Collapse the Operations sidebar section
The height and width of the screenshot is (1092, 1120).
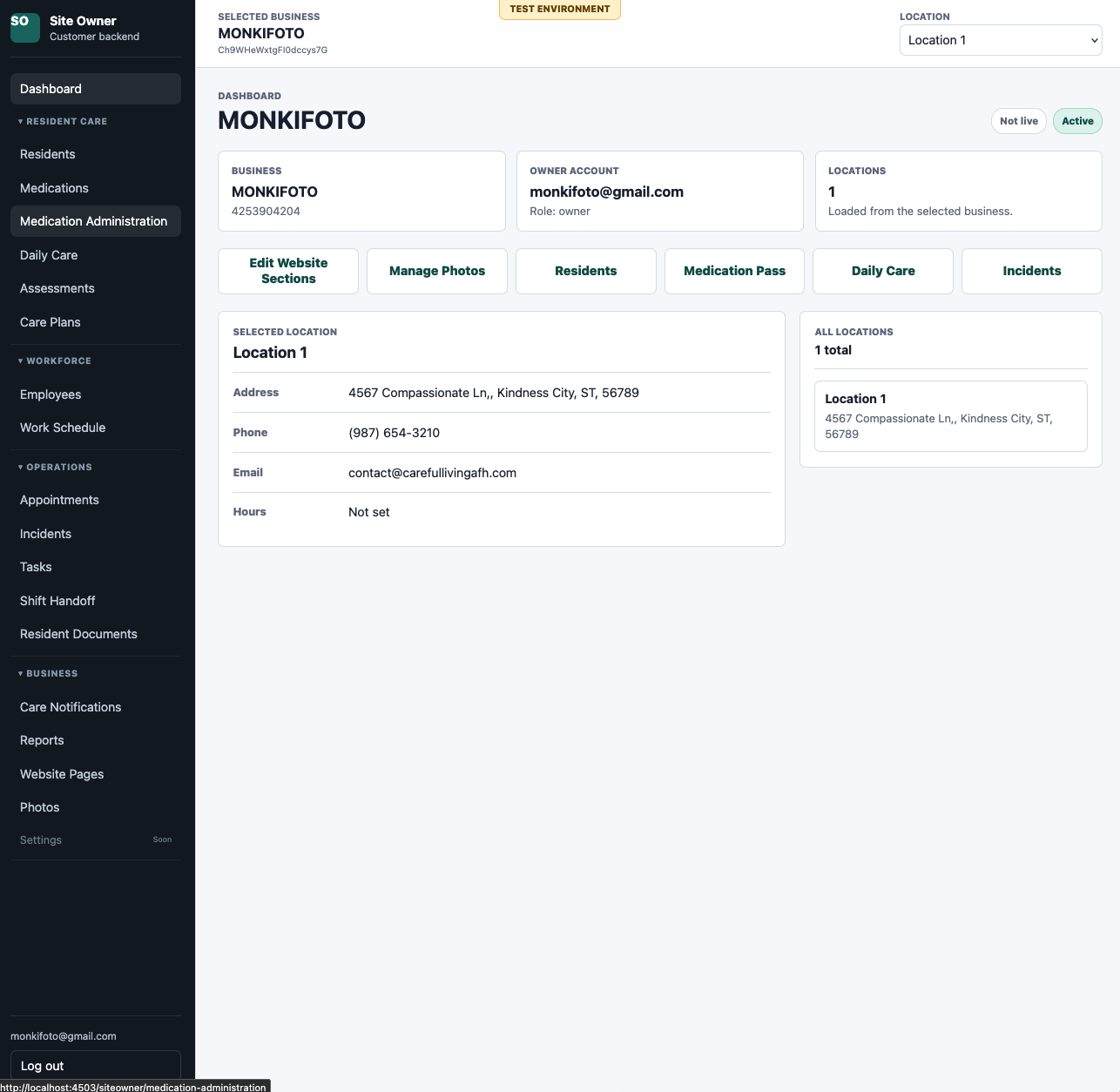(x=55, y=468)
